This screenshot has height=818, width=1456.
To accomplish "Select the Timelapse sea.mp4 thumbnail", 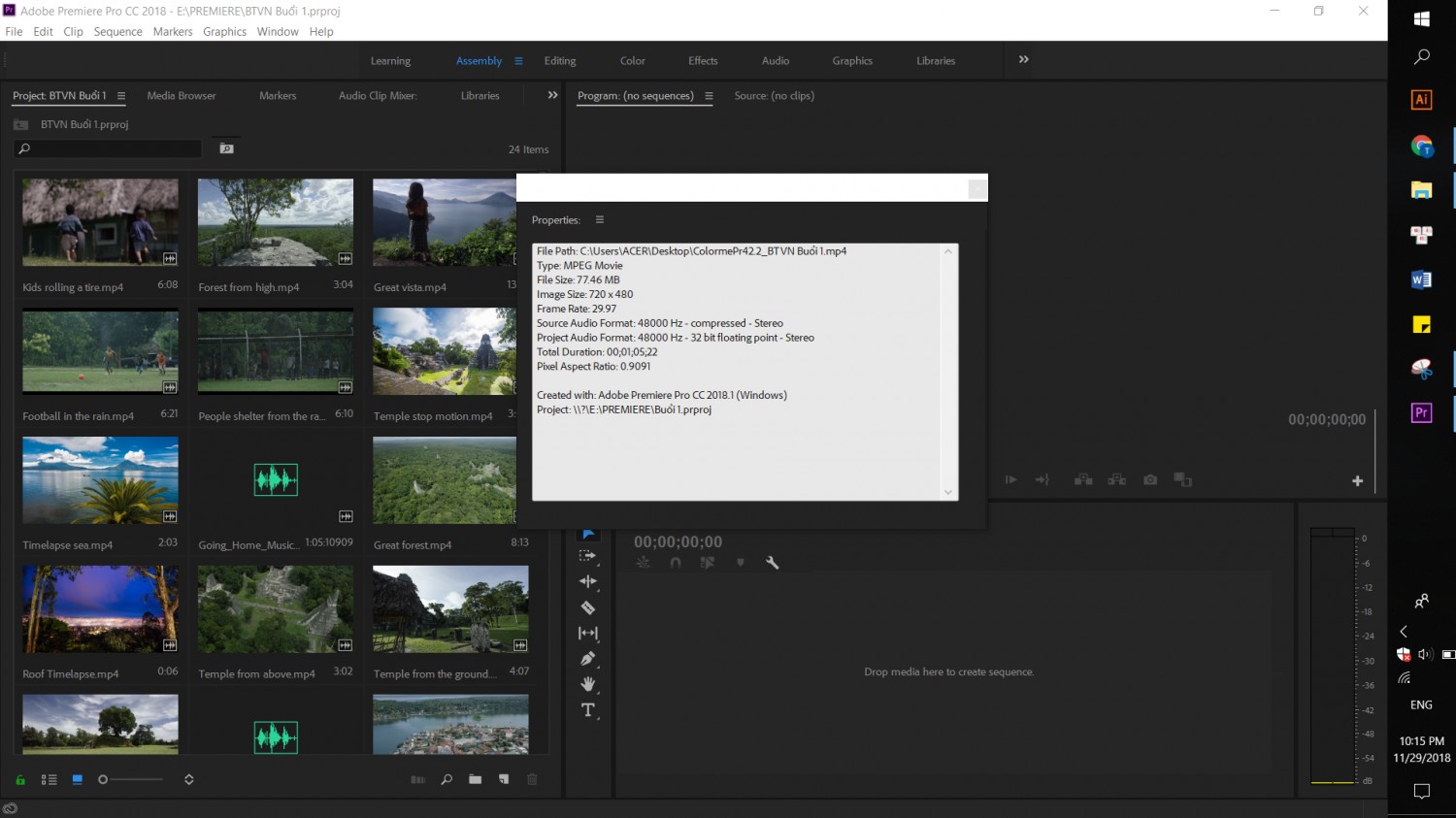I will tap(100, 480).
